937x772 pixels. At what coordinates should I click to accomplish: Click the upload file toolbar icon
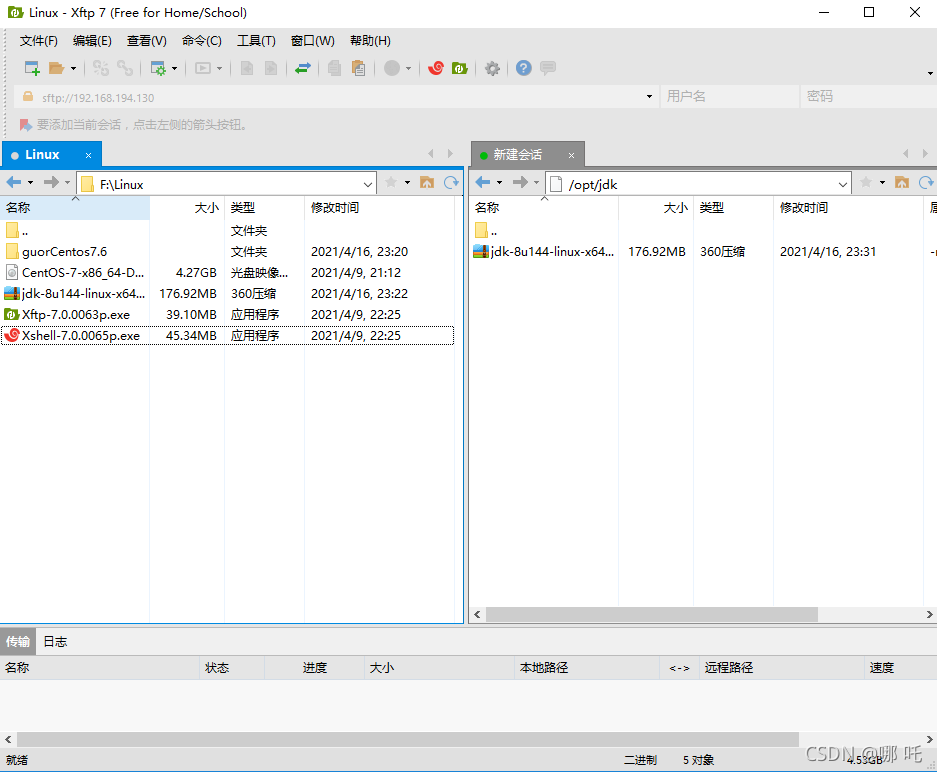[x=246, y=68]
